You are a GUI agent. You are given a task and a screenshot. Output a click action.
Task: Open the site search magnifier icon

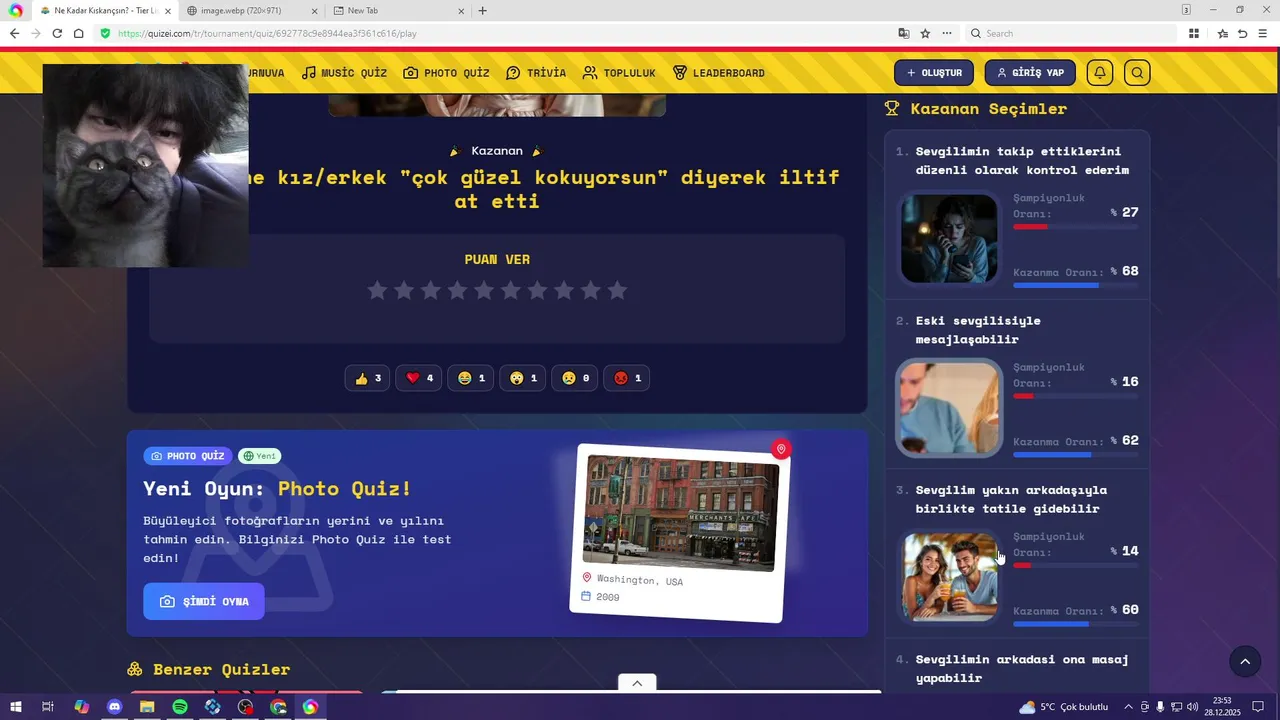point(1137,73)
